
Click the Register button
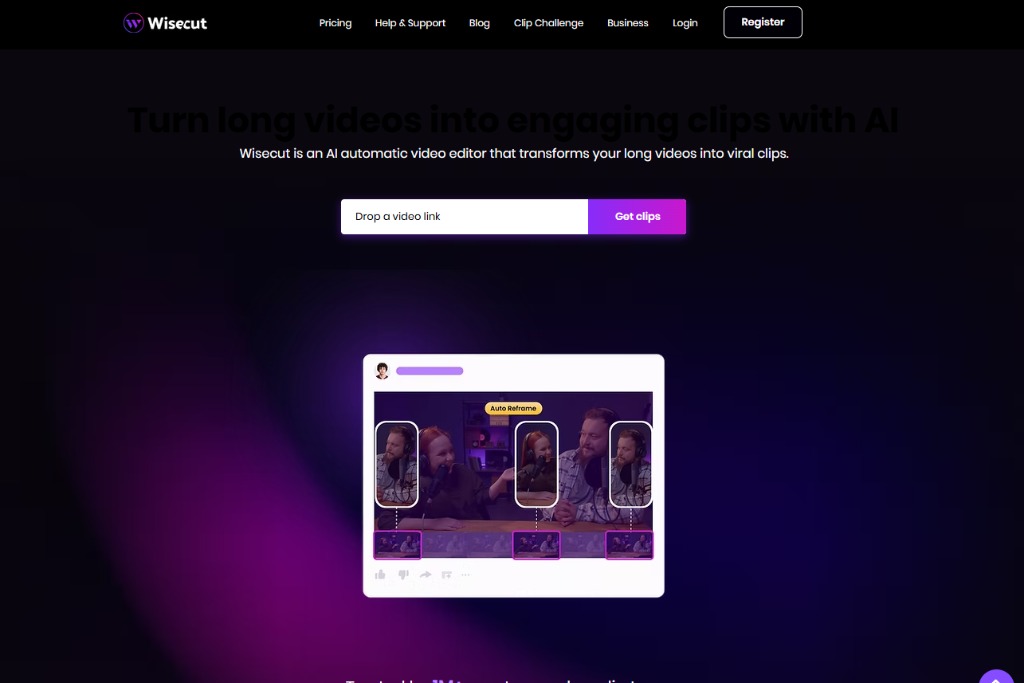[763, 22]
